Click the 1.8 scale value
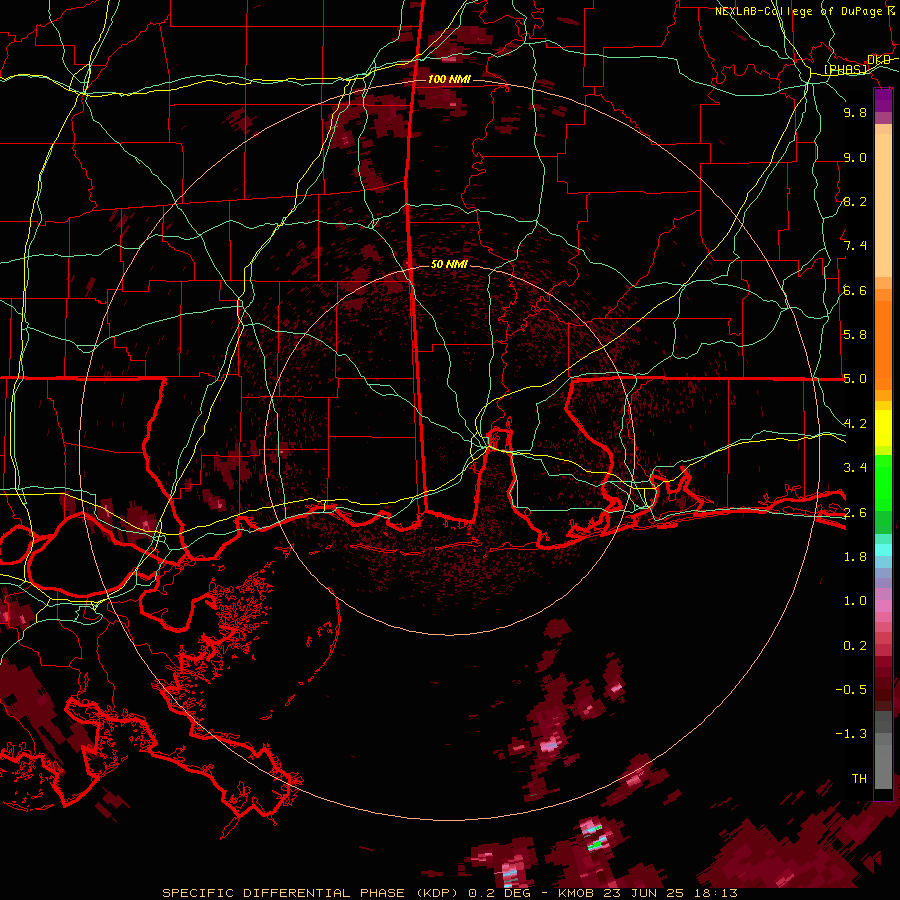Image resolution: width=900 pixels, height=900 pixels. click(x=855, y=557)
